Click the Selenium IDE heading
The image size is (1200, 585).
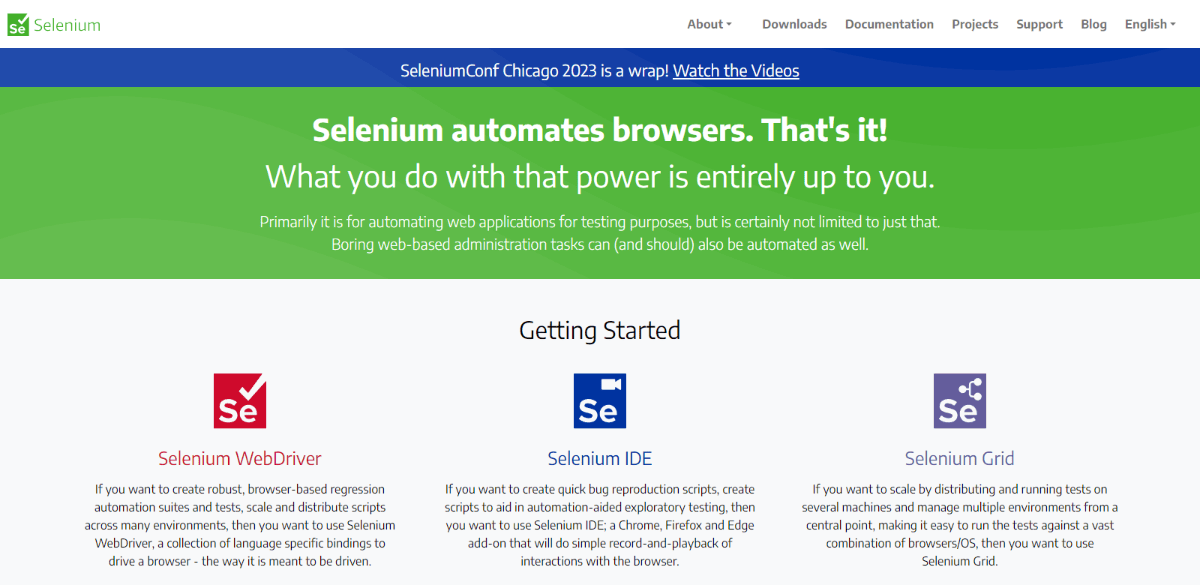point(599,459)
